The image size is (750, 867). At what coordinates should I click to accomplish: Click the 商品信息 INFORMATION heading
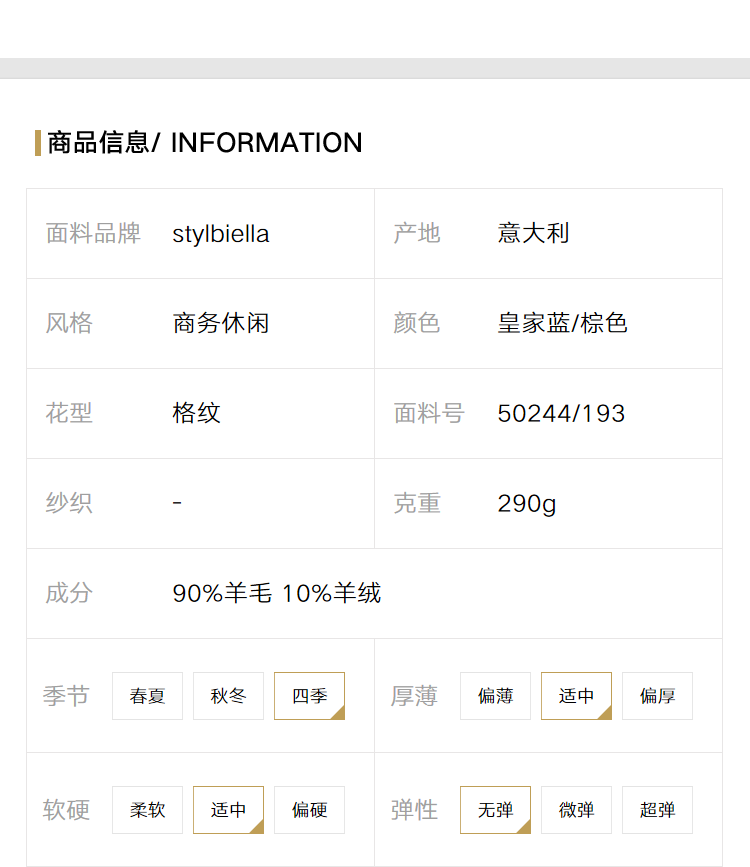click(x=205, y=143)
